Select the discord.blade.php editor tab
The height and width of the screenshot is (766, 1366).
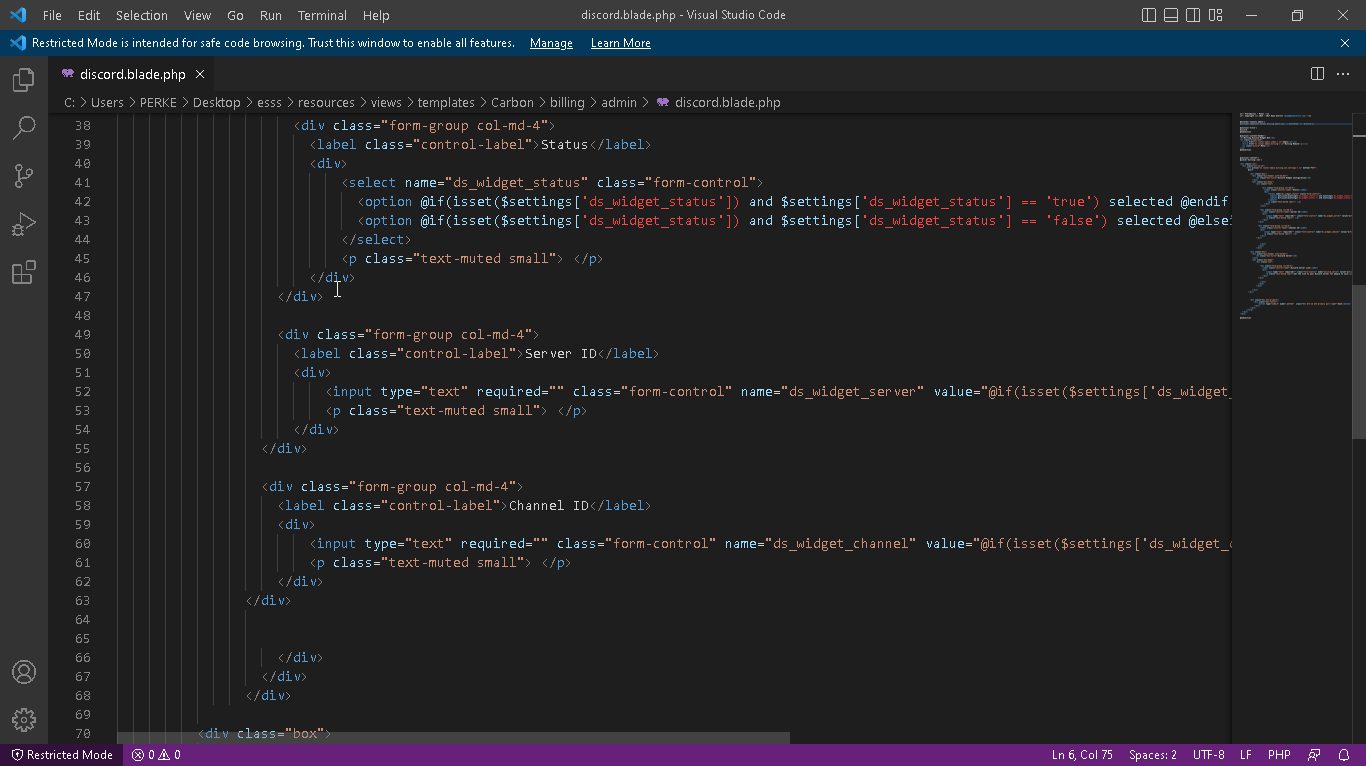[x=131, y=74]
